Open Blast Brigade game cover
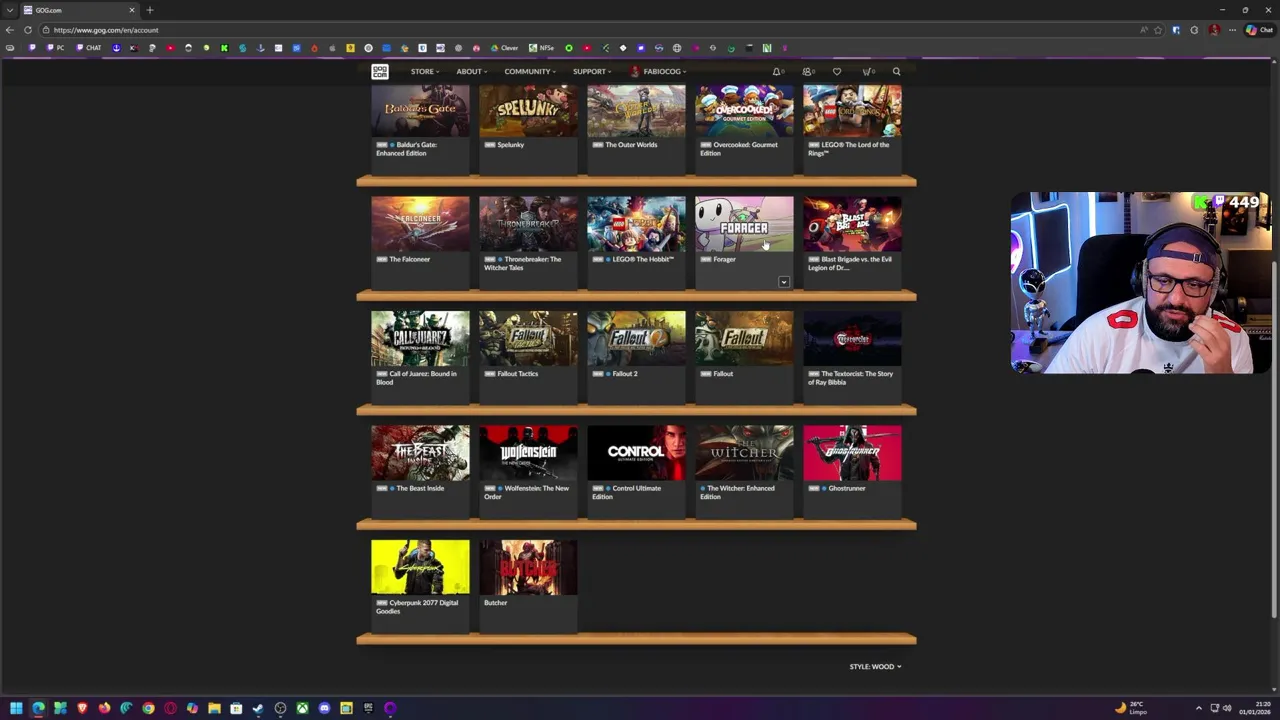The image size is (1280, 720). 852,224
